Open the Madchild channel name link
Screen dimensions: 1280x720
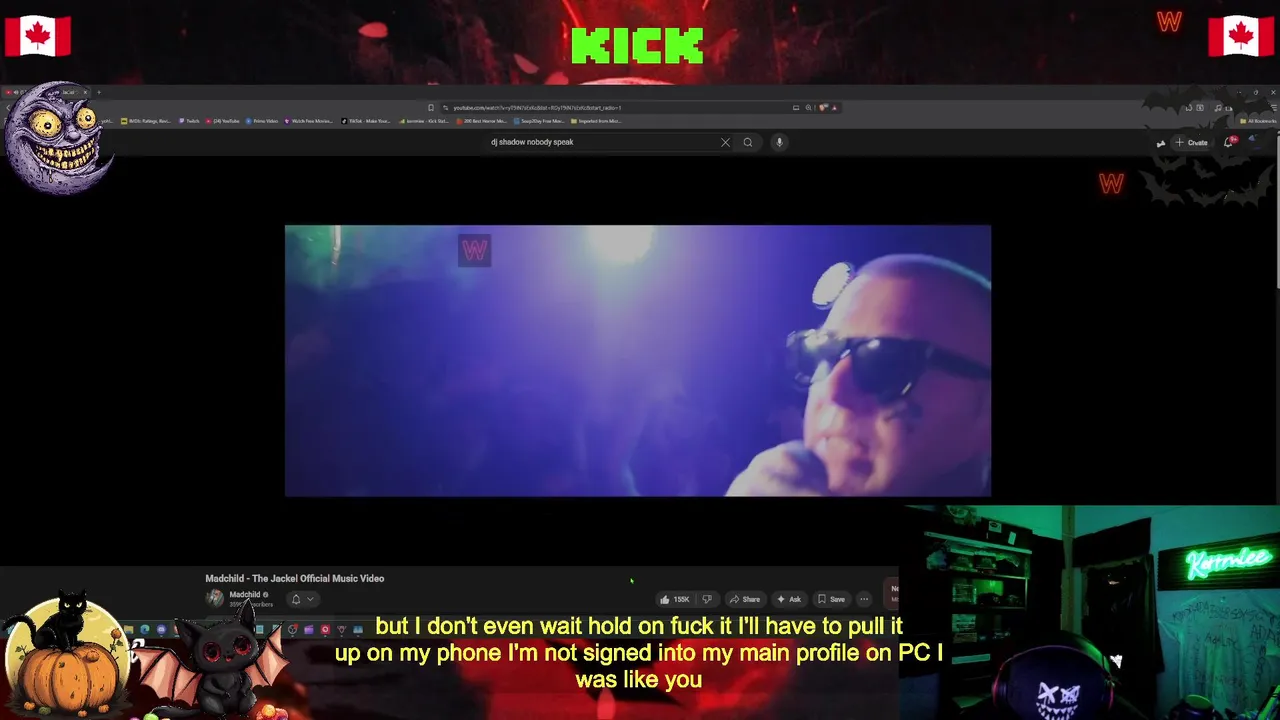point(245,594)
